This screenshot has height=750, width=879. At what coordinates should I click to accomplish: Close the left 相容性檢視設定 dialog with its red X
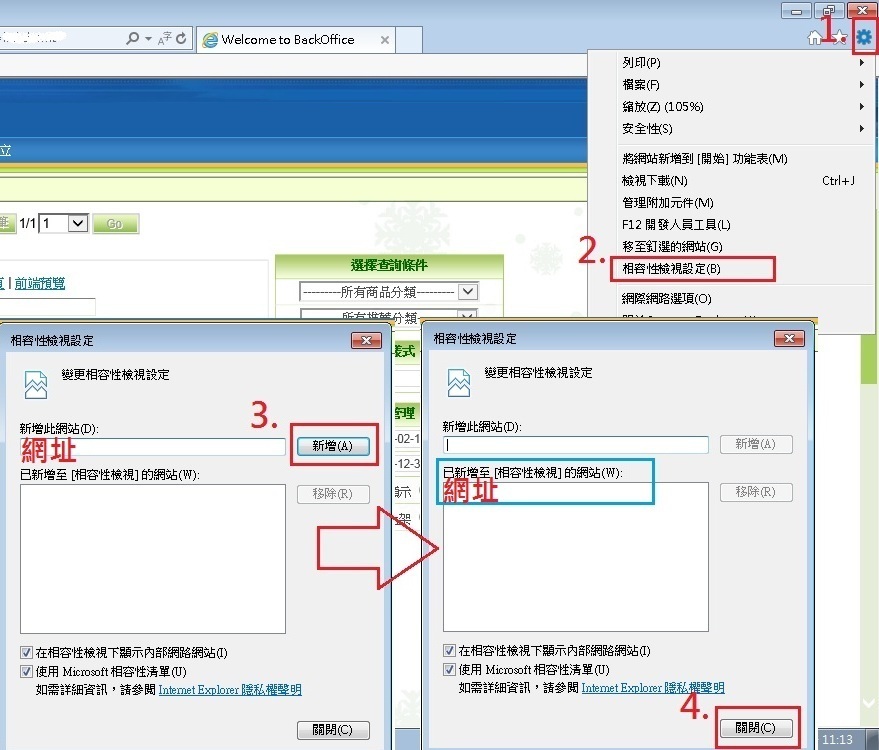[366, 341]
